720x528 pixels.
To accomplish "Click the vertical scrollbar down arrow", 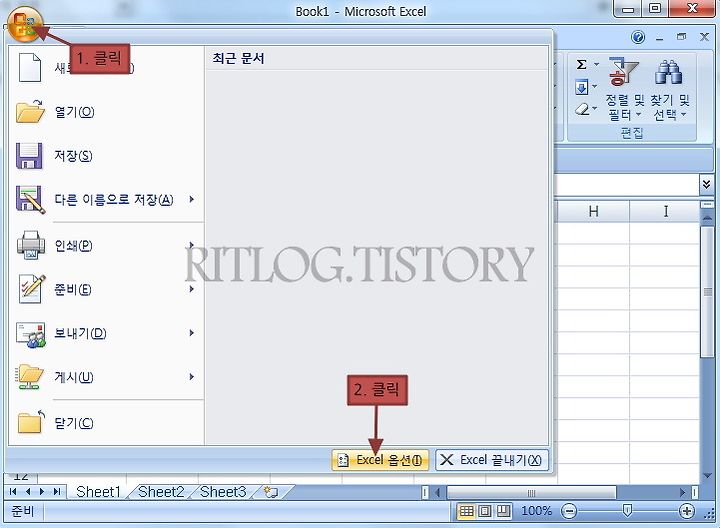I will [707, 476].
